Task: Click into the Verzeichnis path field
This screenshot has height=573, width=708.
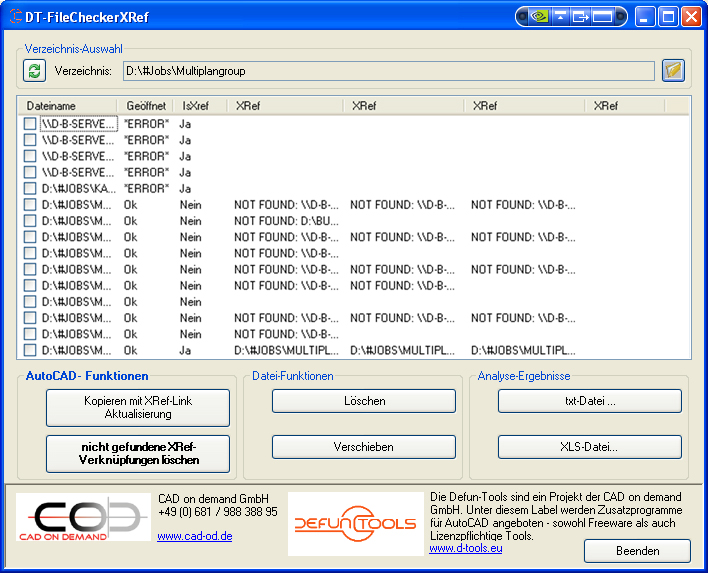Action: (x=389, y=71)
